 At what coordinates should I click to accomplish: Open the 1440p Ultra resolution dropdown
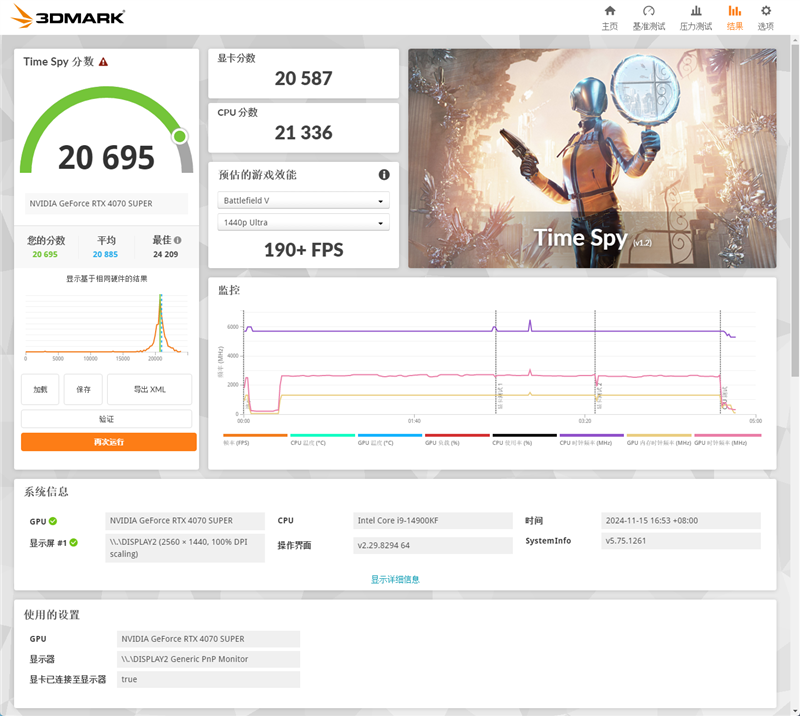tap(303, 222)
